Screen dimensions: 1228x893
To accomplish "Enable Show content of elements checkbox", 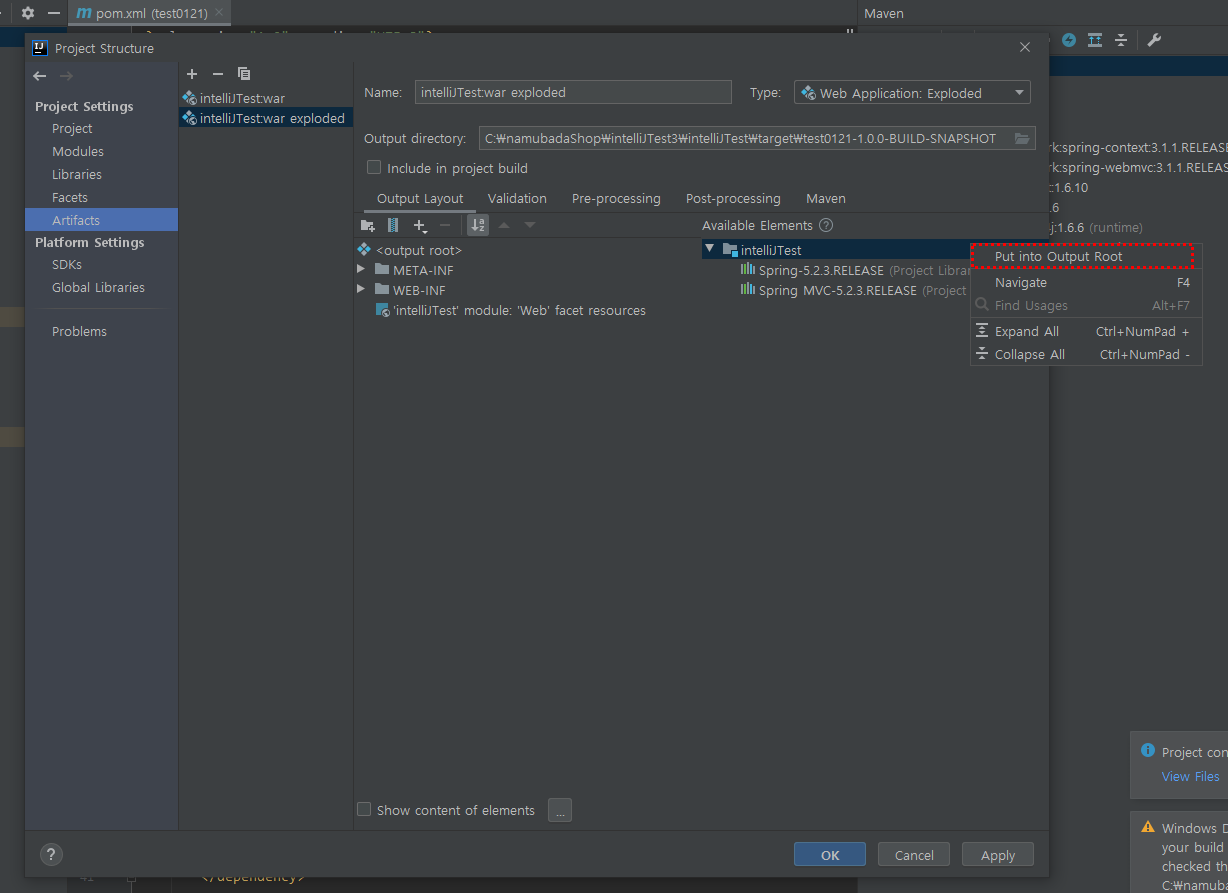I will tap(364, 809).
